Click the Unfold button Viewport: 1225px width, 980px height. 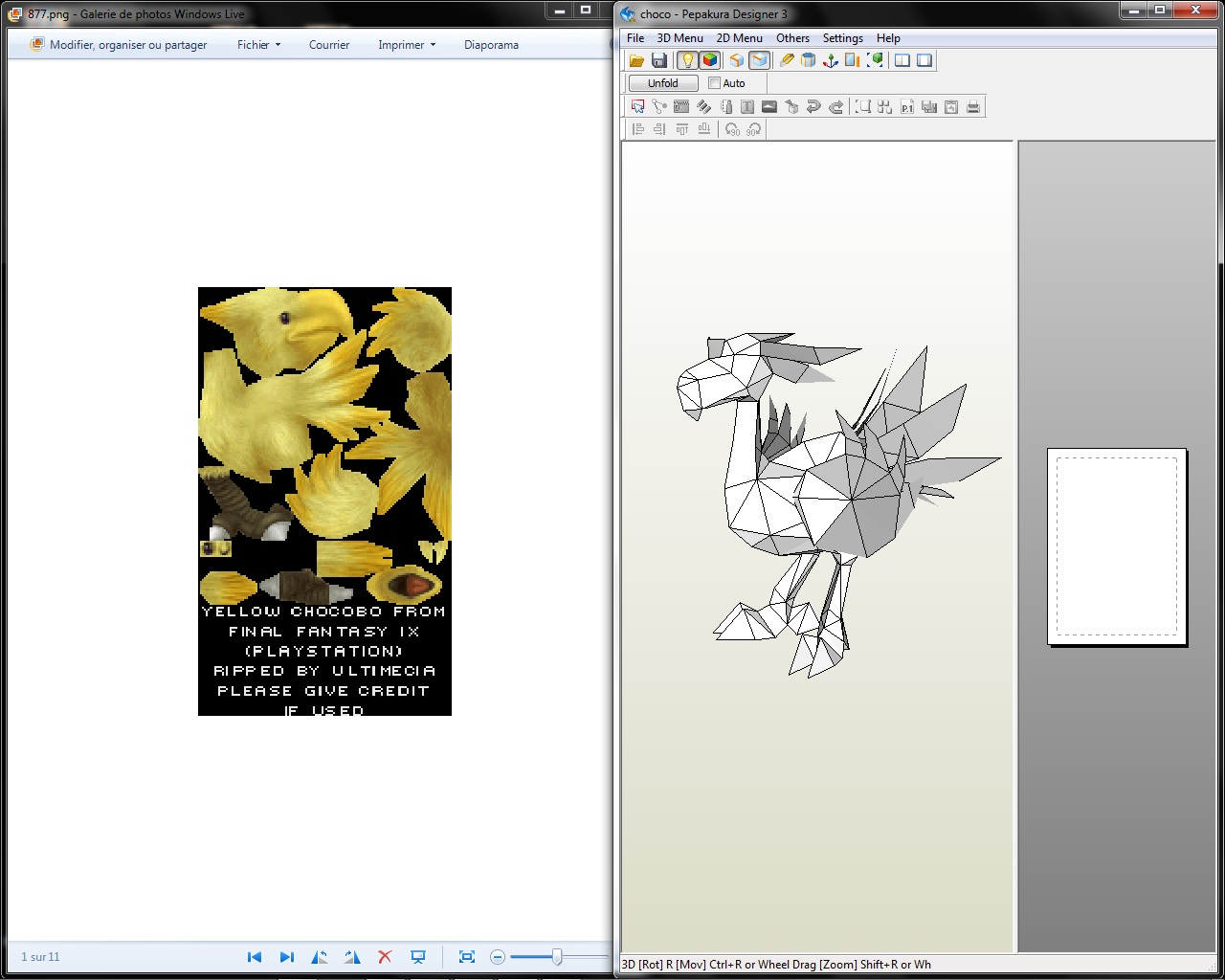(x=663, y=83)
